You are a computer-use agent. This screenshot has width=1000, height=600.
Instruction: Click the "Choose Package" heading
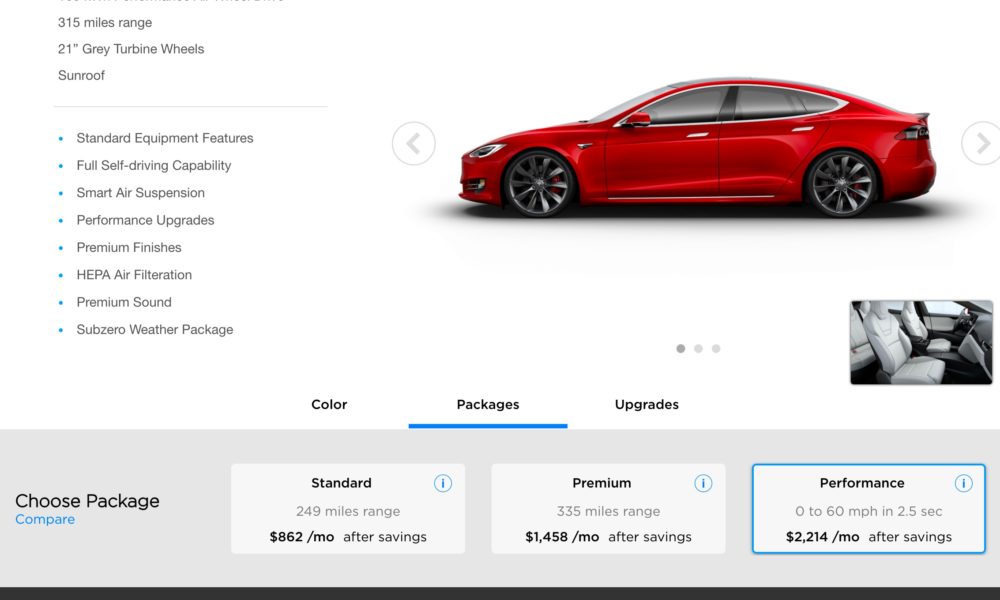point(87,501)
